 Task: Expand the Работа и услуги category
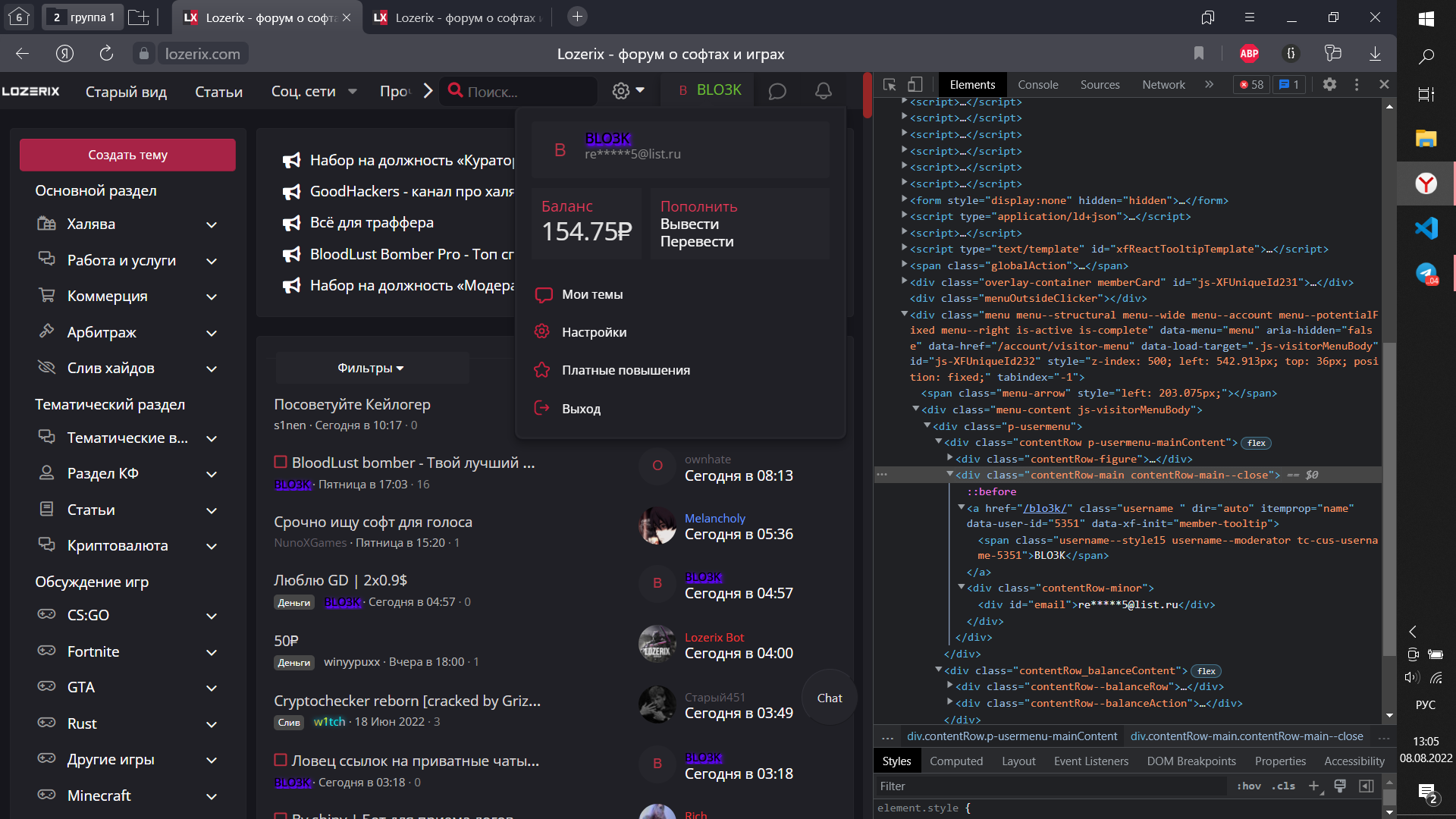pyautogui.click(x=212, y=261)
